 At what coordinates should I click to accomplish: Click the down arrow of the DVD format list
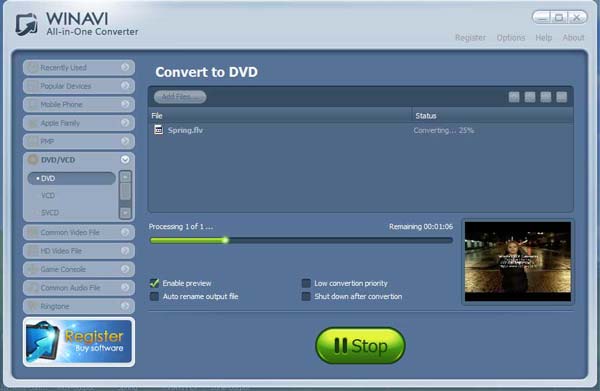coord(125,212)
